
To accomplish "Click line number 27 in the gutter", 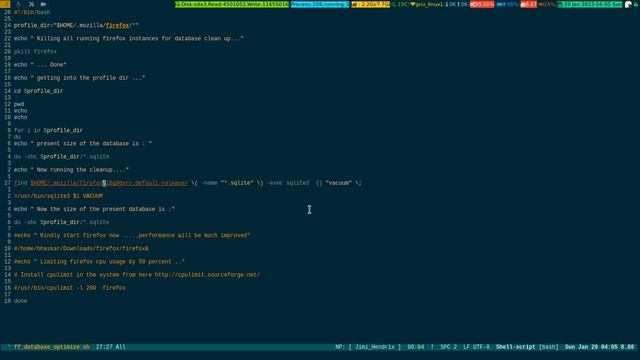I will 7,183.
